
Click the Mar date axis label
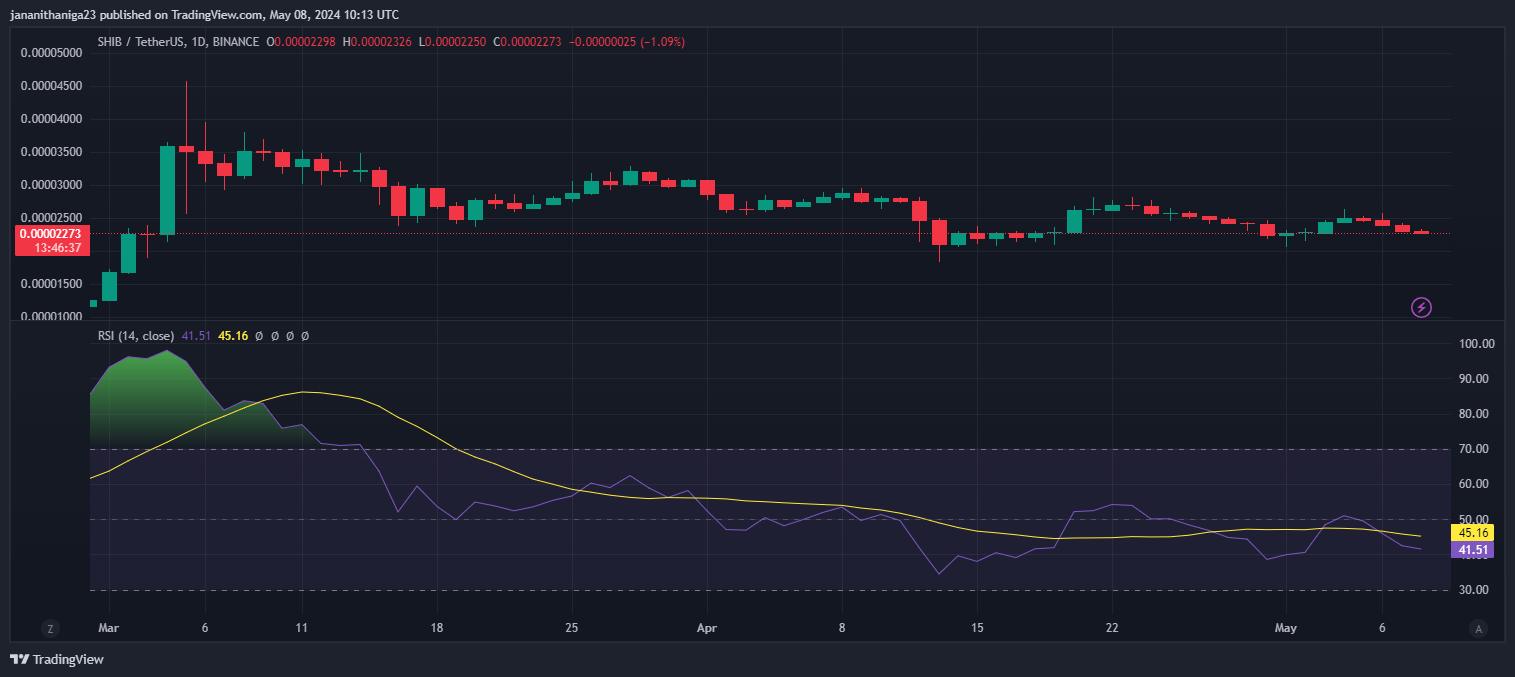click(109, 628)
